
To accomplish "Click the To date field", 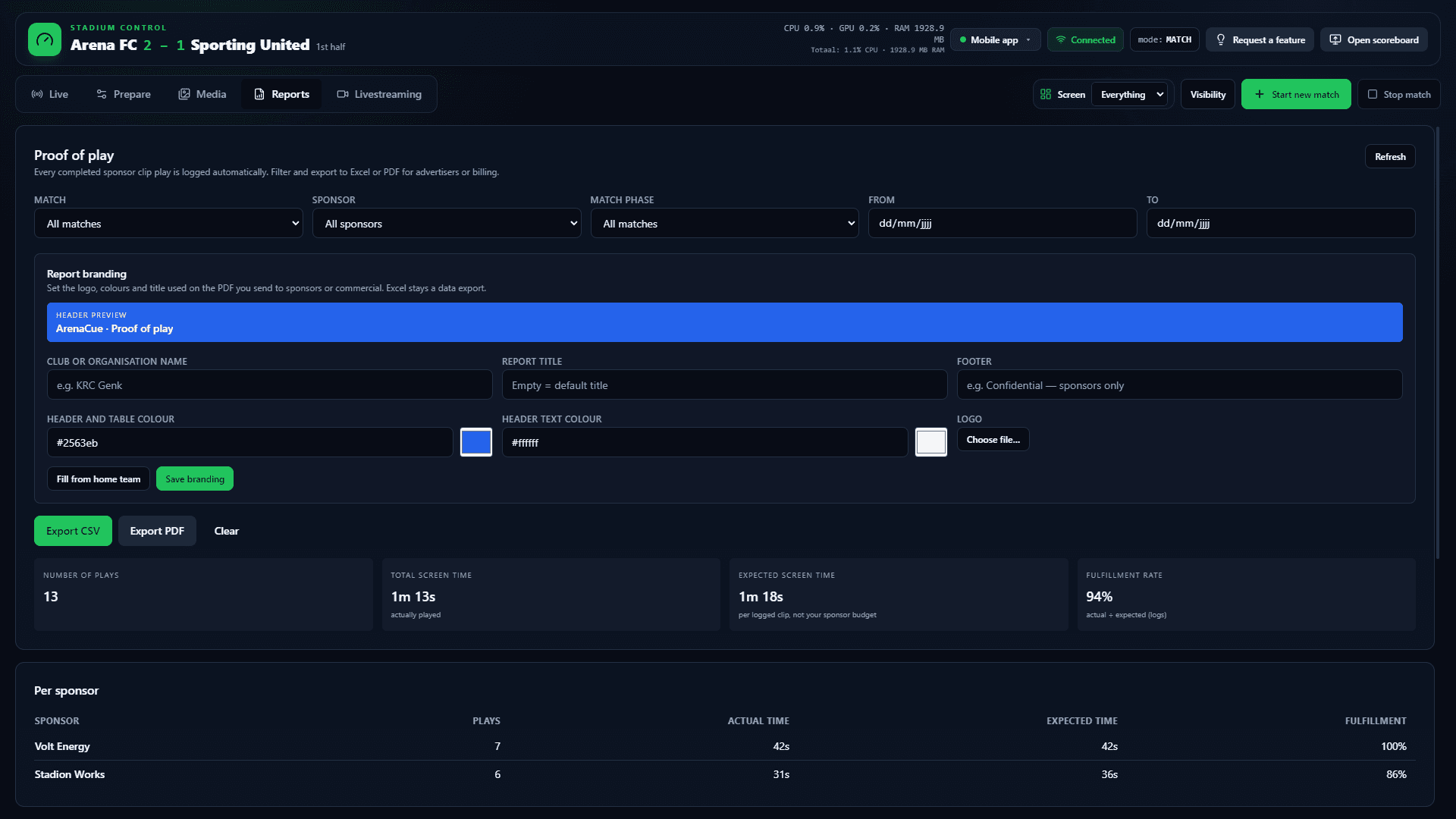I will point(1281,223).
